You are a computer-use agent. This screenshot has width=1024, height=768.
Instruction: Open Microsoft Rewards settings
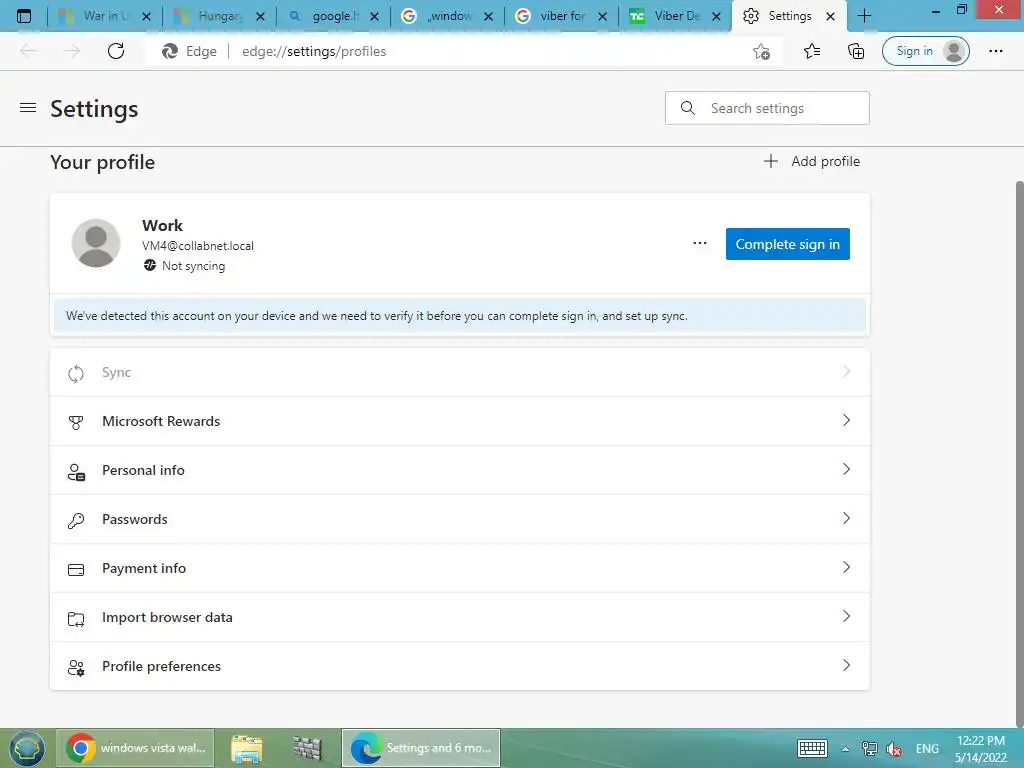pyautogui.click(x=460, y=421)
